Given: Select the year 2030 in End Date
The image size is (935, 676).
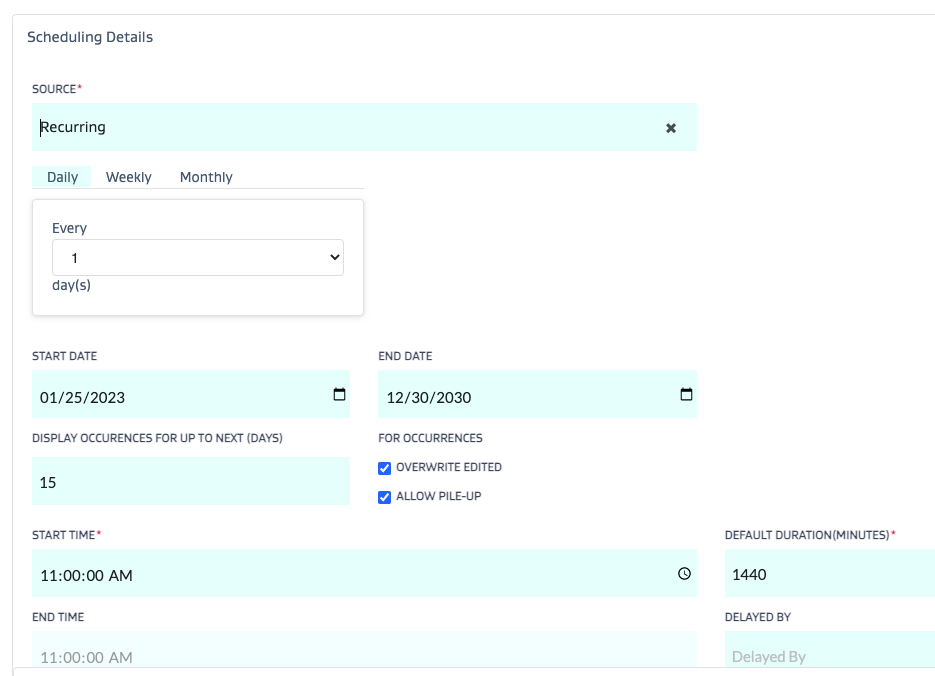Looking at the screenshot, I should (x=453, y=398).
